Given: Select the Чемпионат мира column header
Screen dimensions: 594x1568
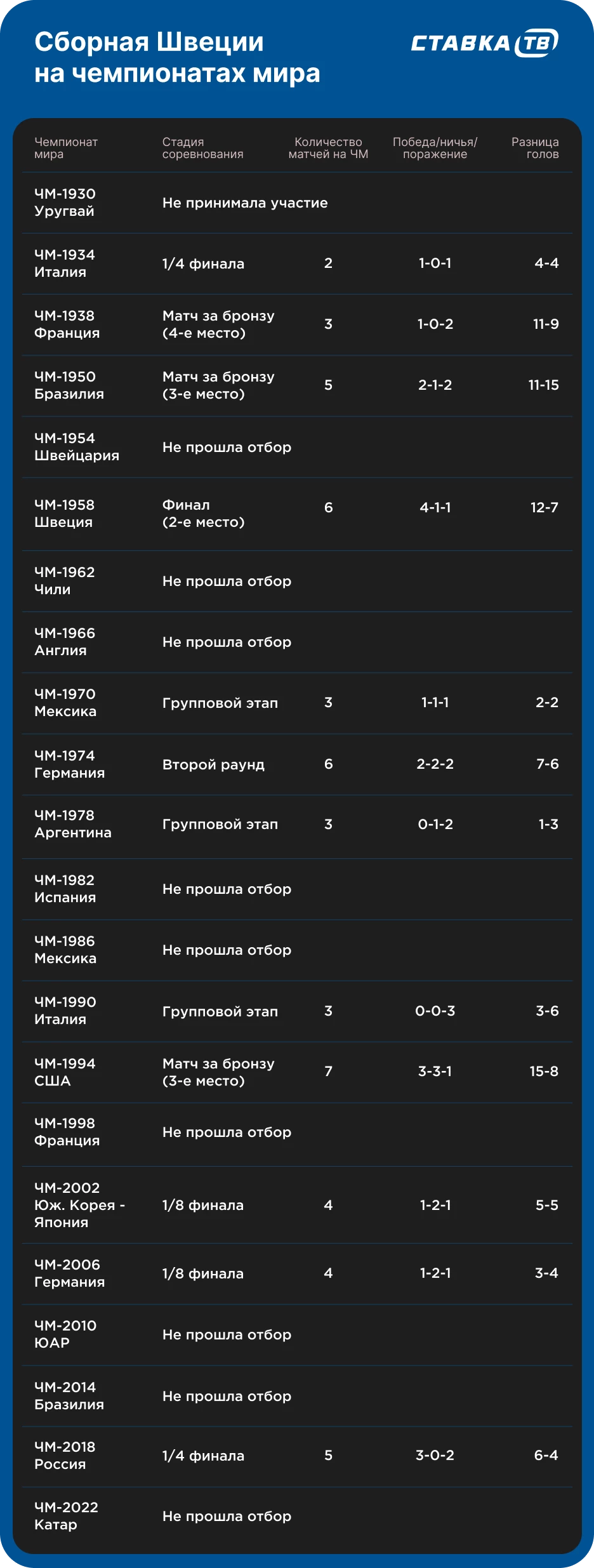Looking at the screenshot, I should tap(66, 148).
